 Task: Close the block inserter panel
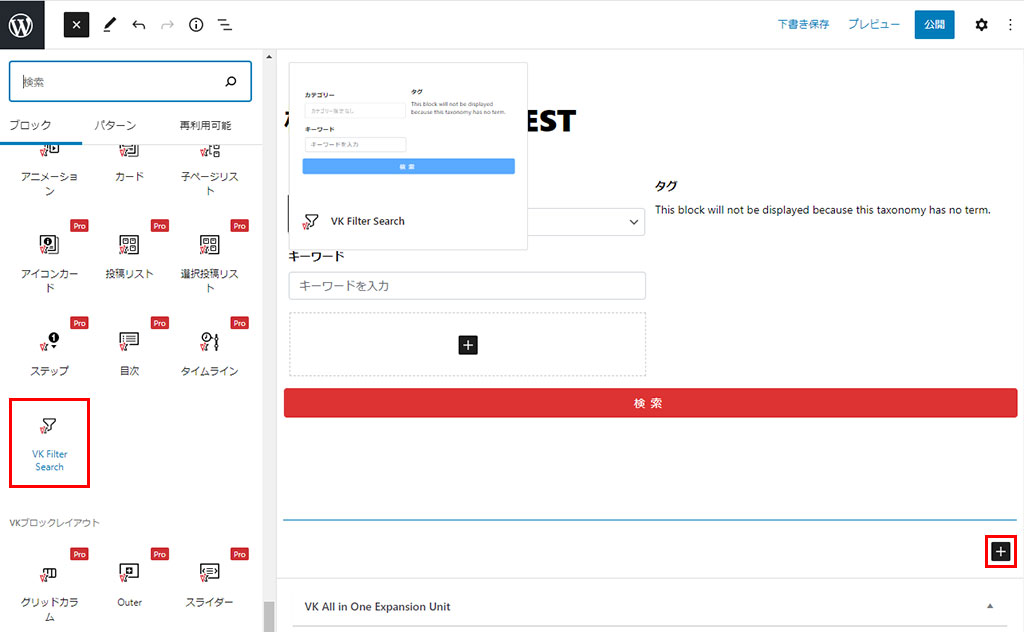(77, 25)
